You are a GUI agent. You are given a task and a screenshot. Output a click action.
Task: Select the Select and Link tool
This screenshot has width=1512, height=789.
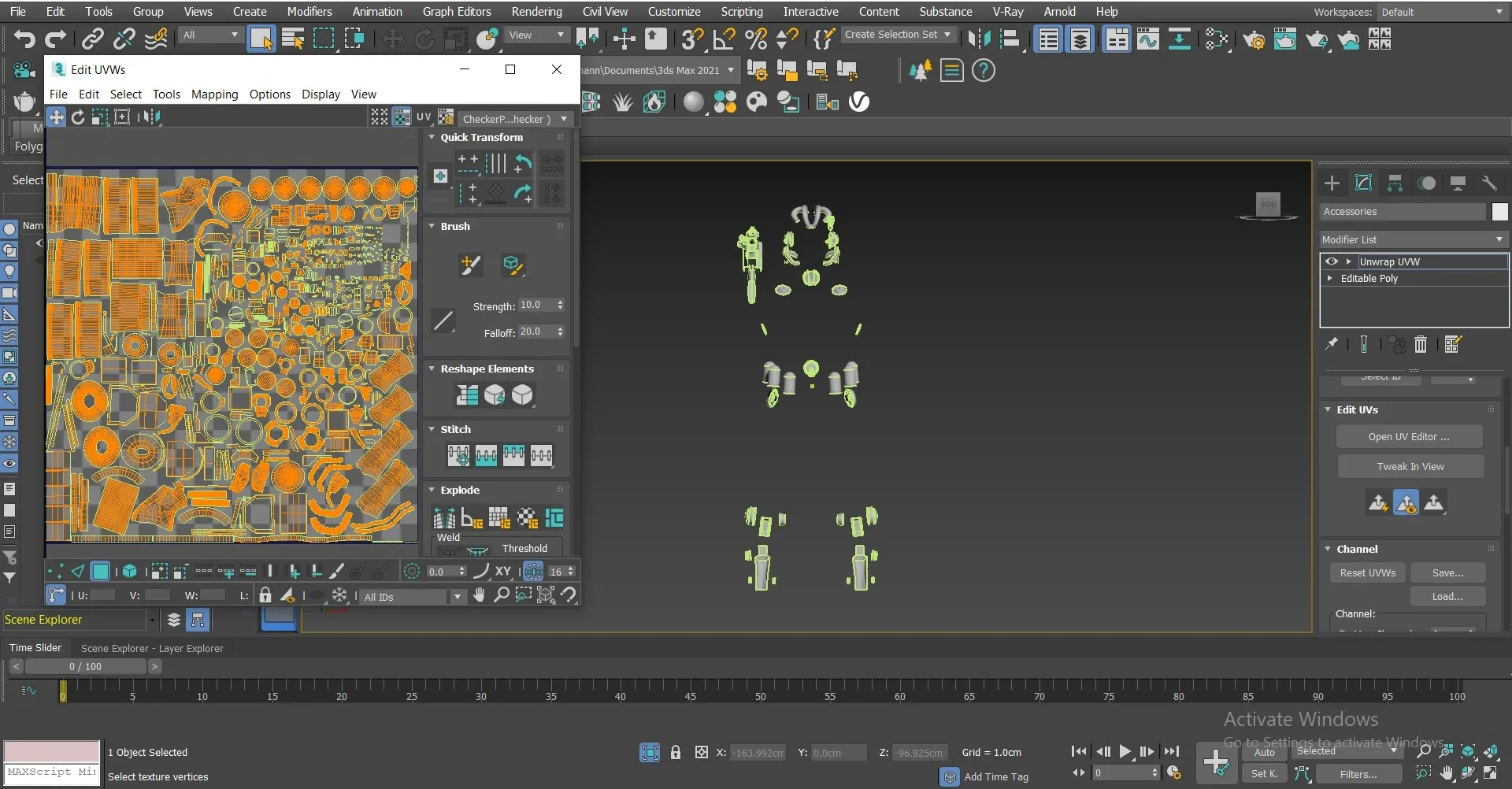93,39
